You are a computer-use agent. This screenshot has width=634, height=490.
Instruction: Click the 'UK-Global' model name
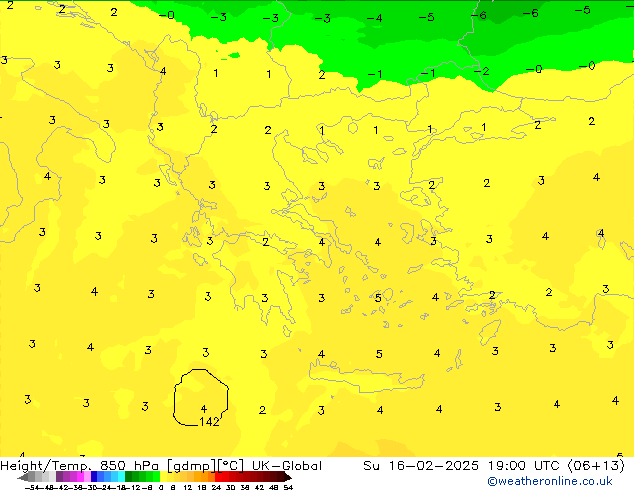(x=287, y=466)
